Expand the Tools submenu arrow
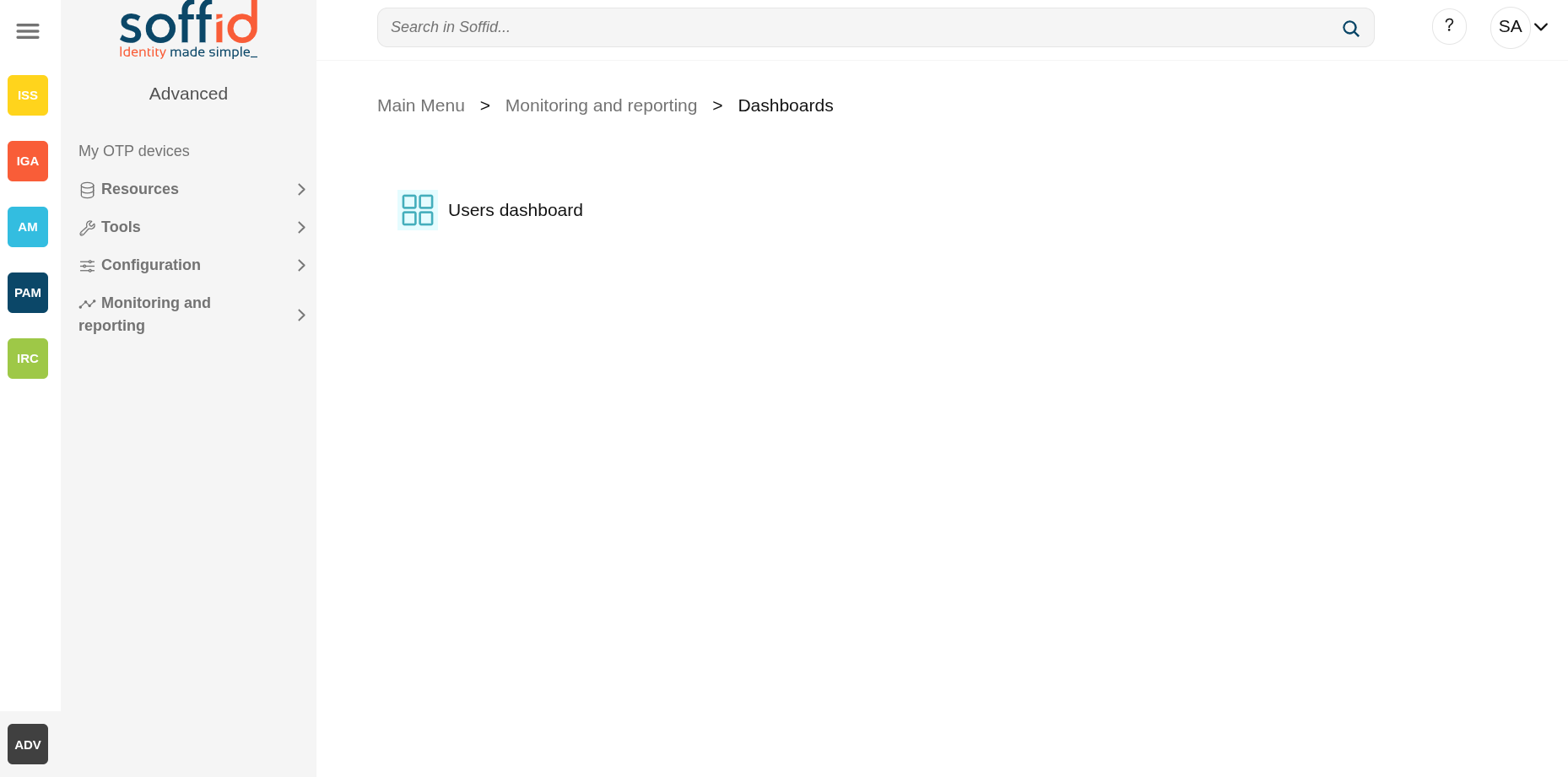Viewport: 1568px width, 777px height. click(301, 228)
